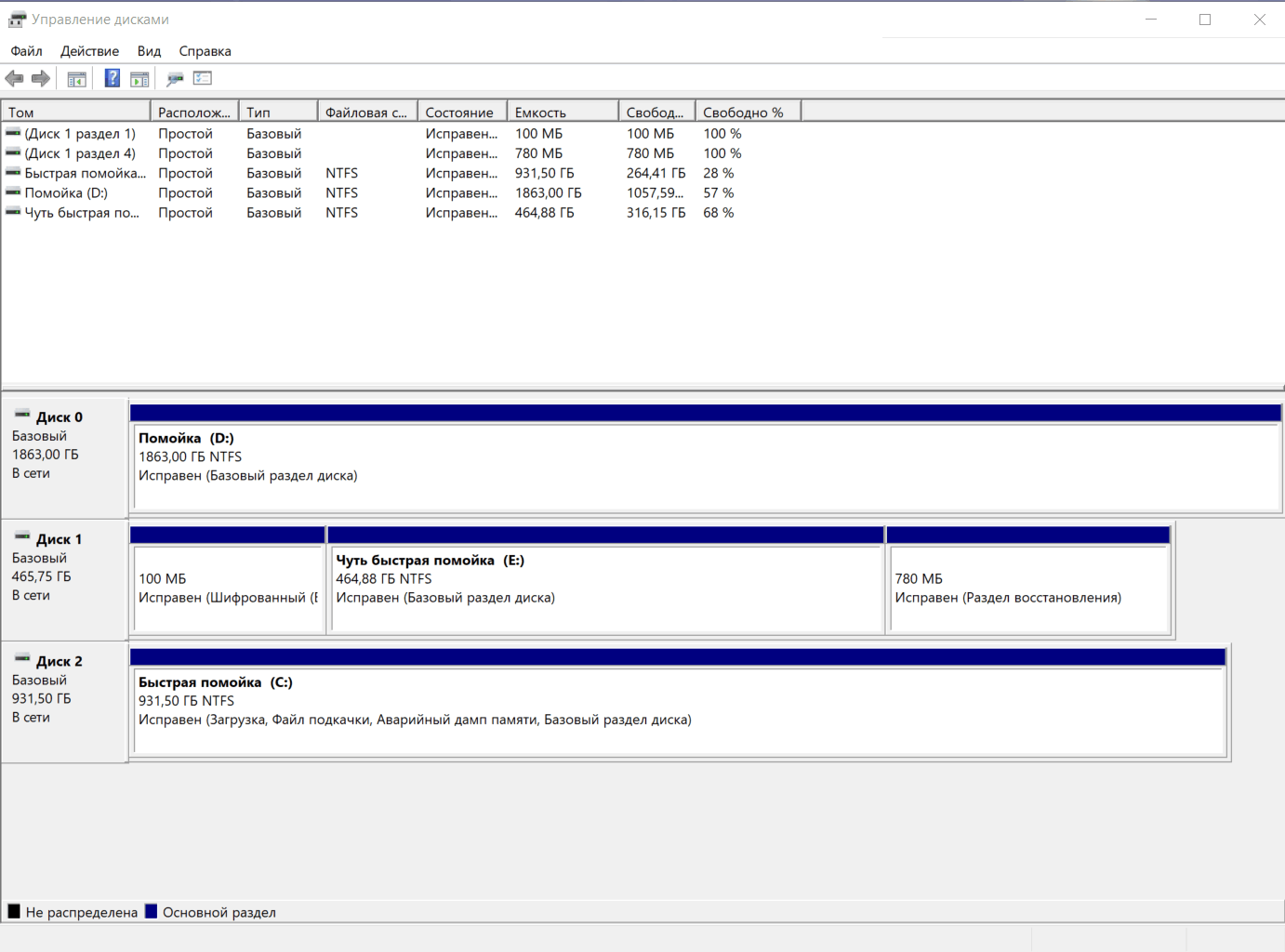Select the 780 МБ recovery partition block
Image resolution: width=1285 pixels, height=952 pixels.
(1028, 580)
